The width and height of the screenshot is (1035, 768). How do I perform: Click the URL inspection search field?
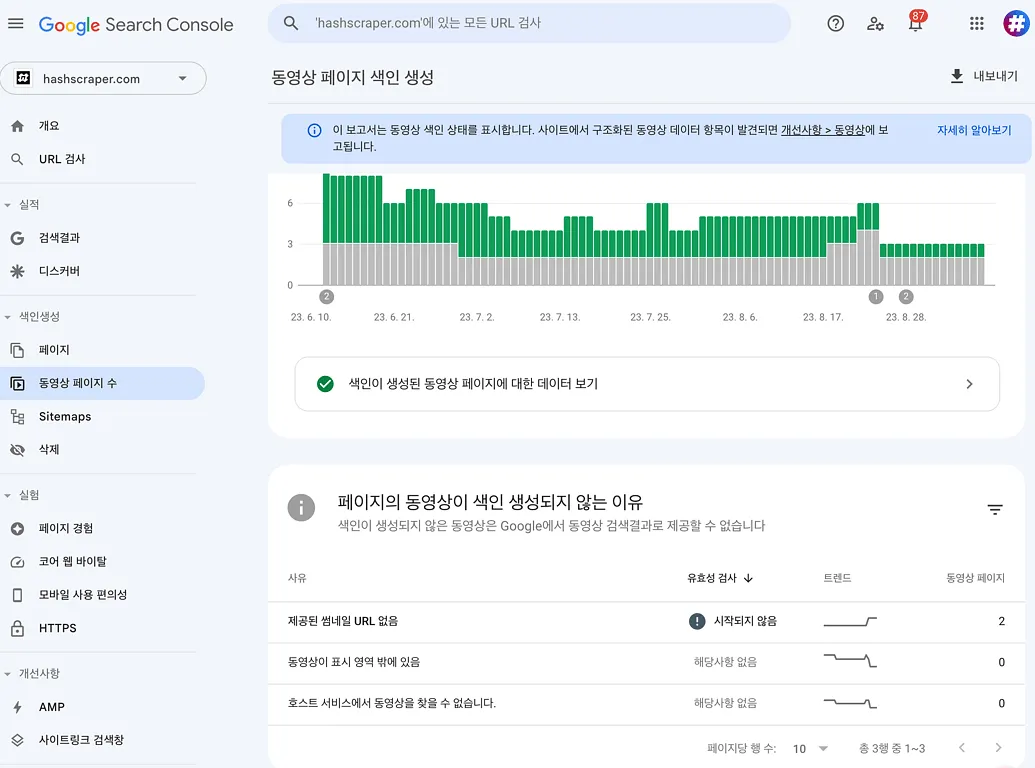point(528,23)
